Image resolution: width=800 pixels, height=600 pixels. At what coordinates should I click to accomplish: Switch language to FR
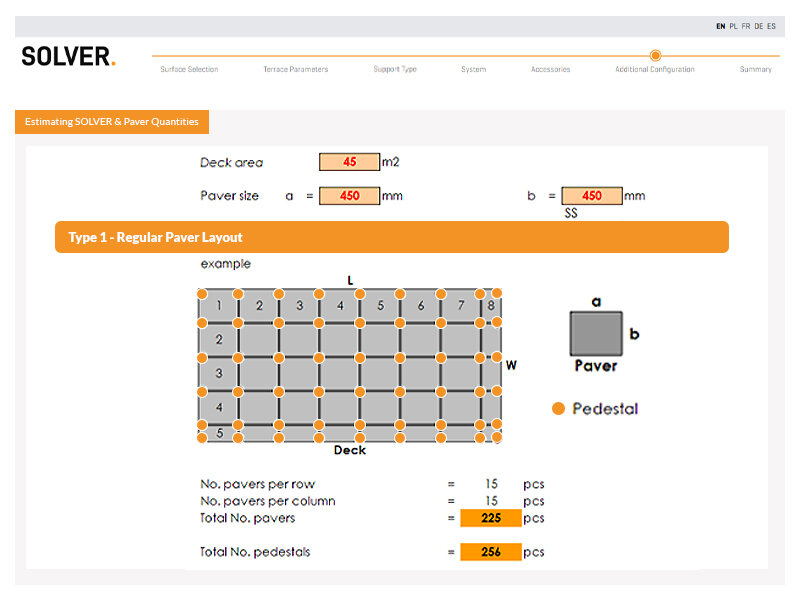[746, 26]
